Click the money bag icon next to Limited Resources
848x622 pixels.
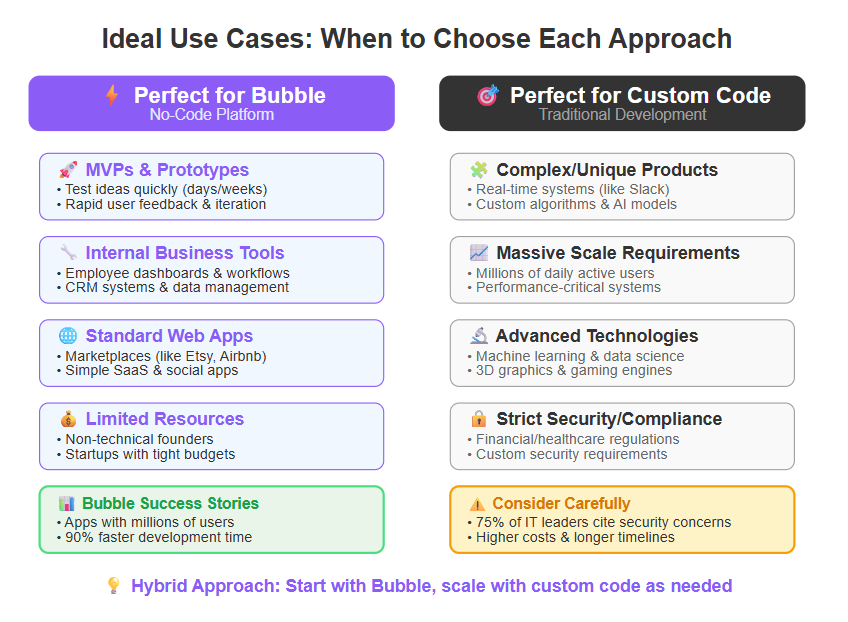[x=68, y=419]
